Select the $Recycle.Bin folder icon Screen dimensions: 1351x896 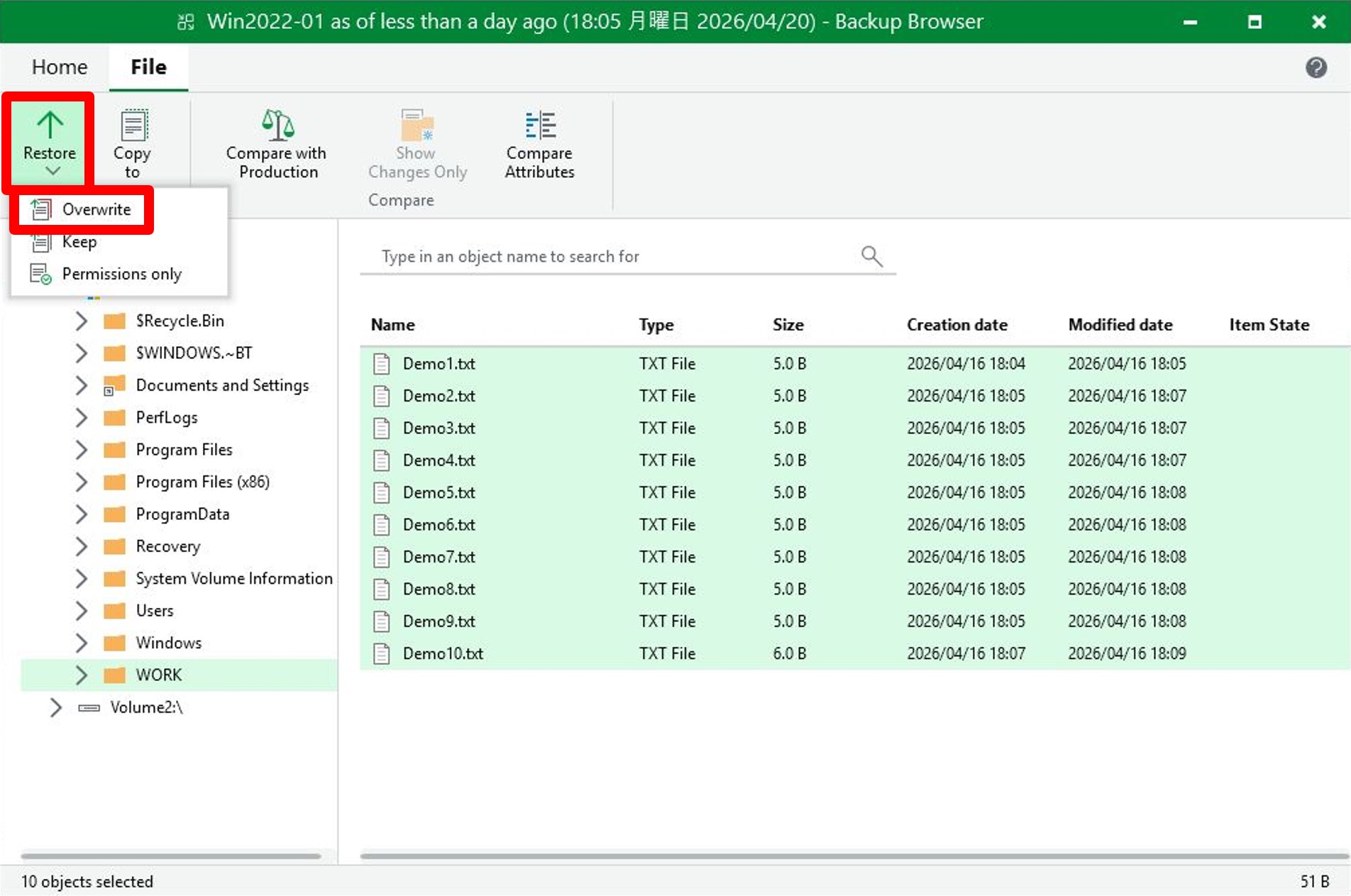point(114,321)
